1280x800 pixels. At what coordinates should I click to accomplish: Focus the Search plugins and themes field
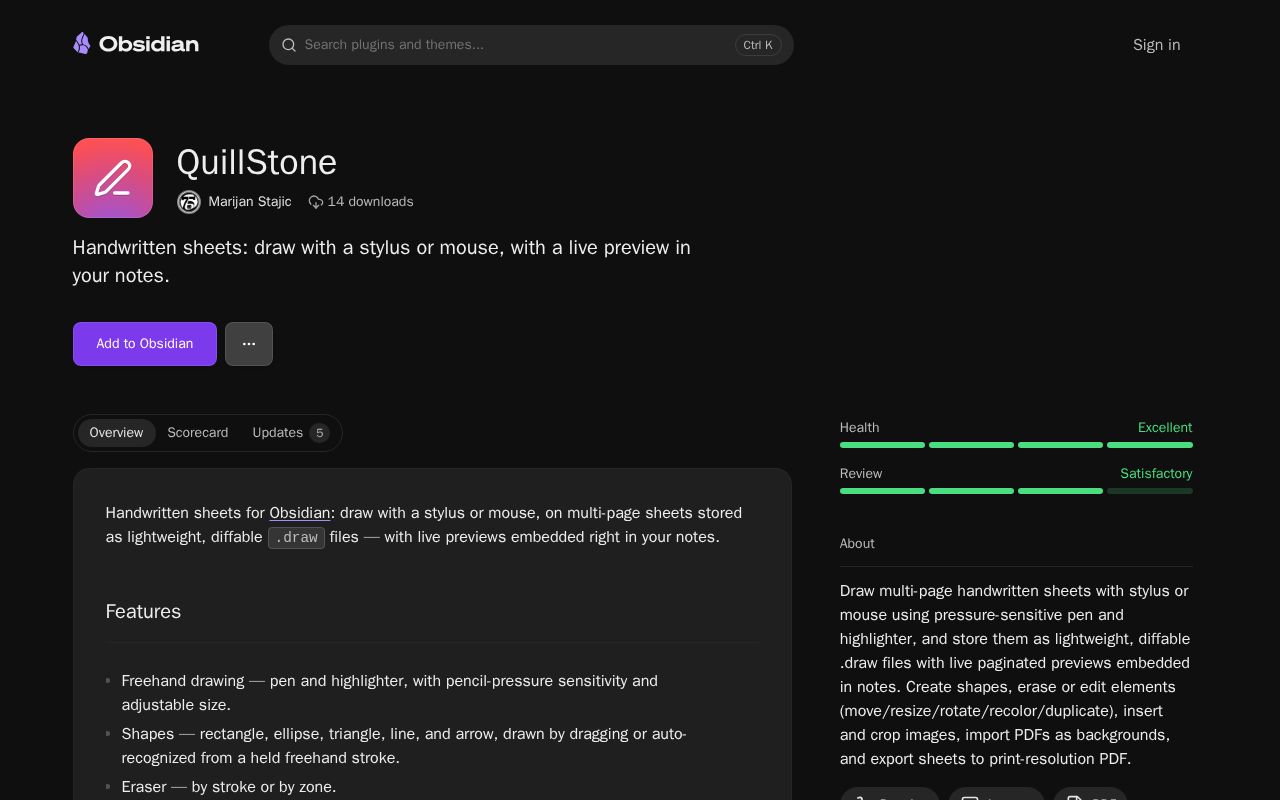(x=531, y=45)
